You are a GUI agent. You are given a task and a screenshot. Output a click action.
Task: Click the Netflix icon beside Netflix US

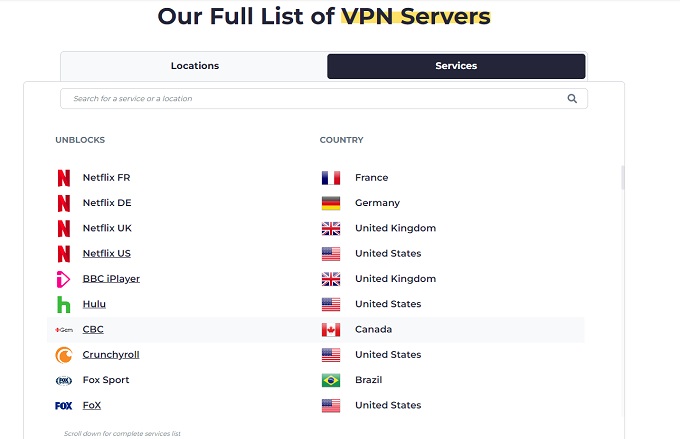click(64, 254)
